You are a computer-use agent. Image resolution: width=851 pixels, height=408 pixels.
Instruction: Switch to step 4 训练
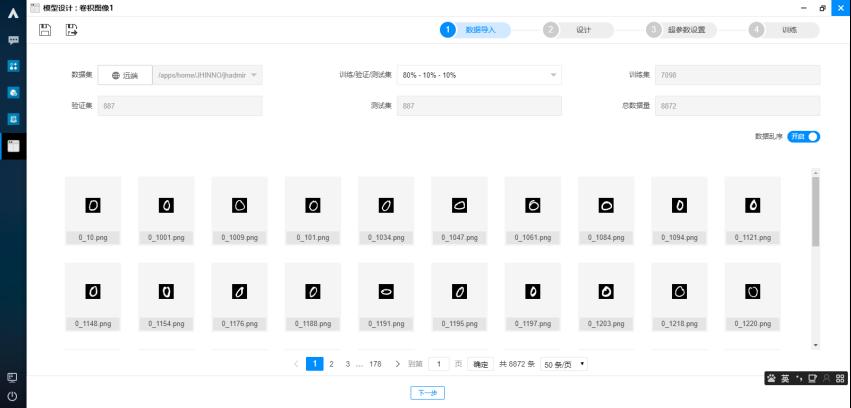[784, 30]
